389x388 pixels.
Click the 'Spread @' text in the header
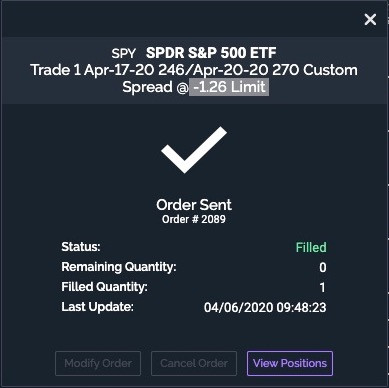pos(155,87)
